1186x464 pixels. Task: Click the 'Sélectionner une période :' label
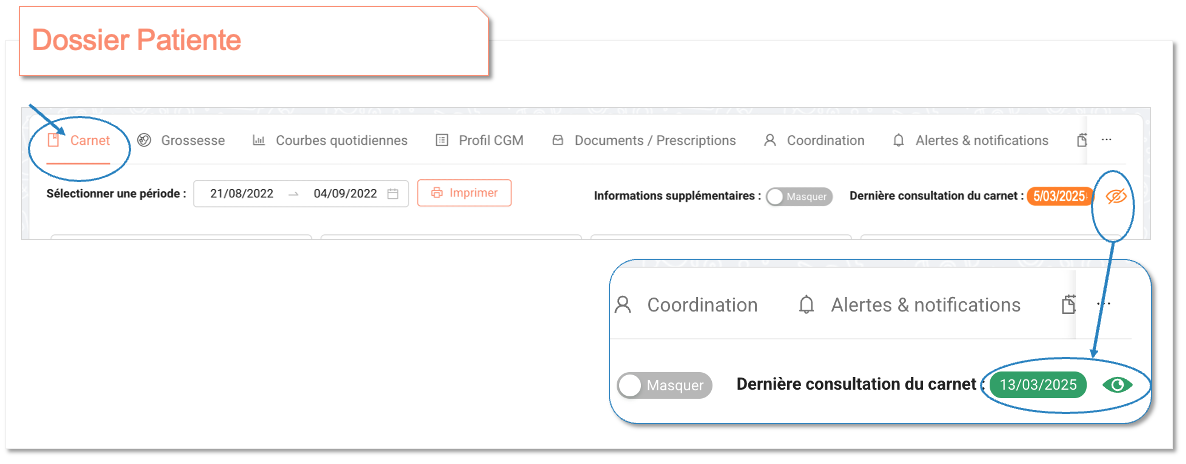(x=116, y=193)
